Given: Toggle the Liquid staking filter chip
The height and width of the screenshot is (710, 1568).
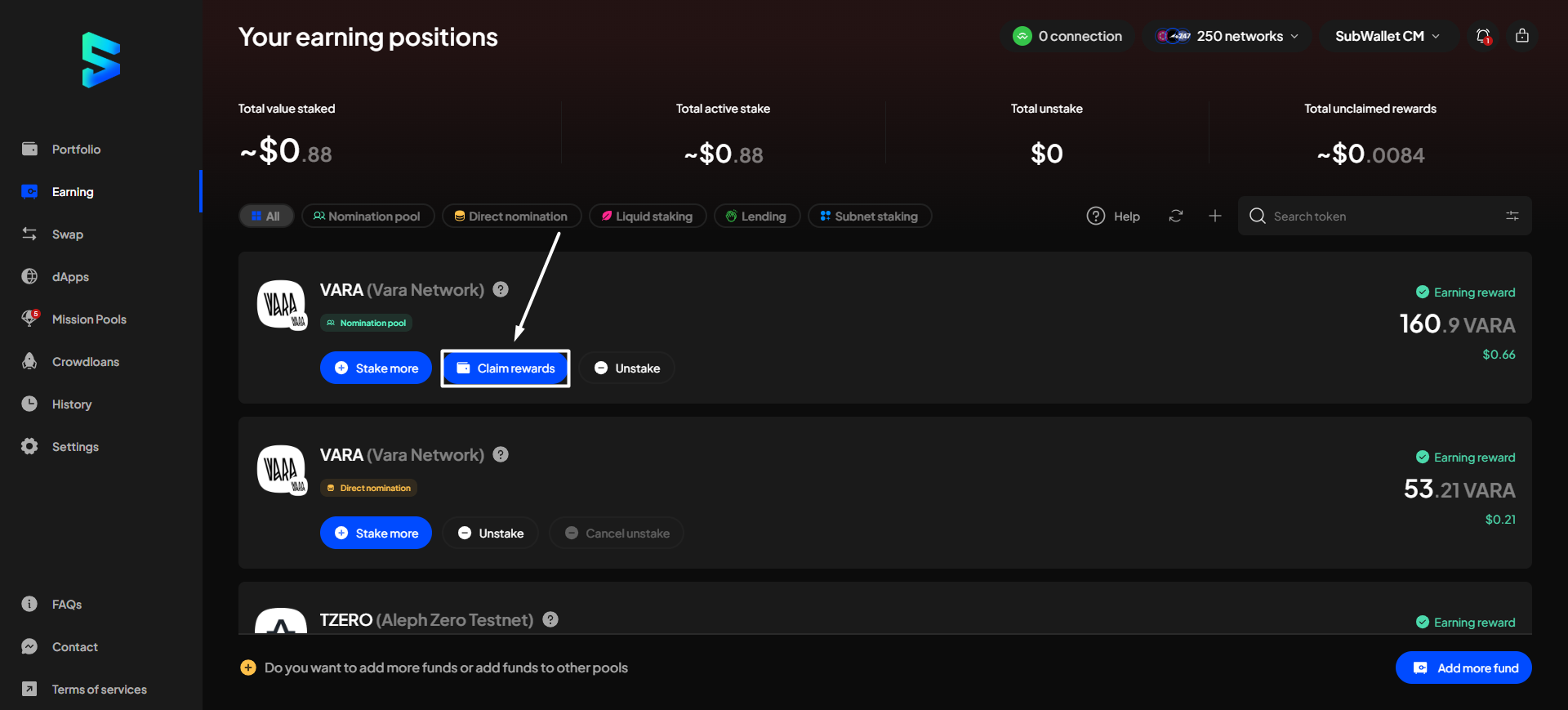Looking at the screenshot, I should pos(647,216).
